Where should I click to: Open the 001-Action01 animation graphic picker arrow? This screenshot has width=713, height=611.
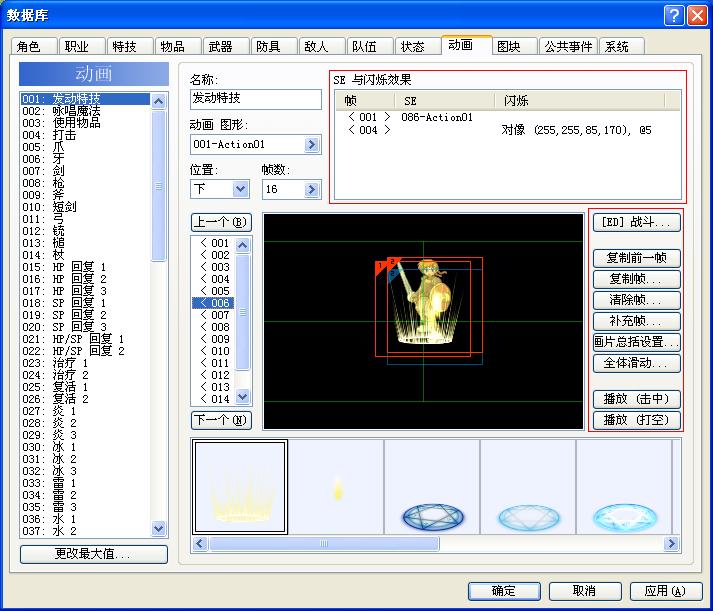pos(311,145)
